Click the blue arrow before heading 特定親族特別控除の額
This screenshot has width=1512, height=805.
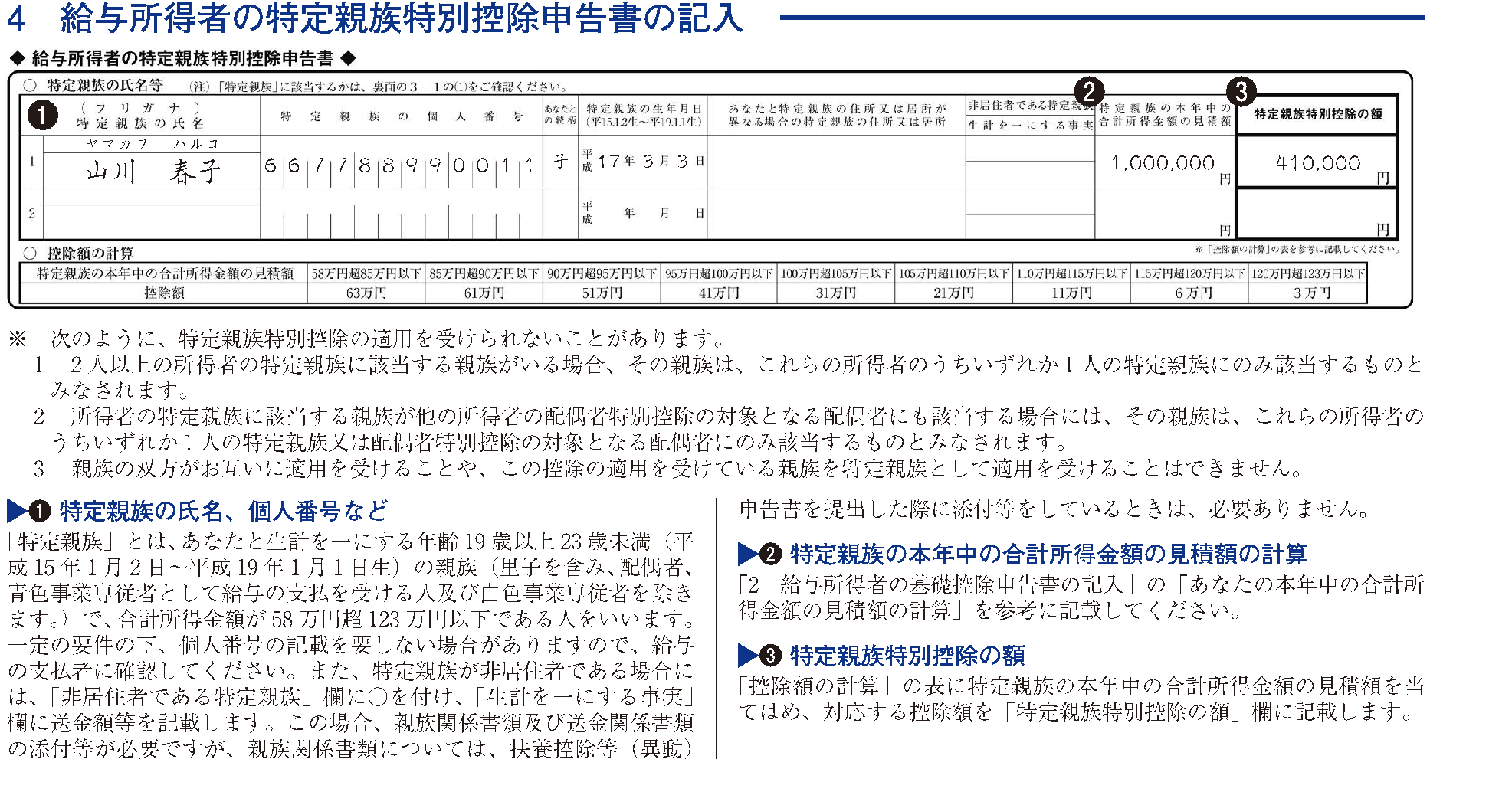[x=747, y=656]
